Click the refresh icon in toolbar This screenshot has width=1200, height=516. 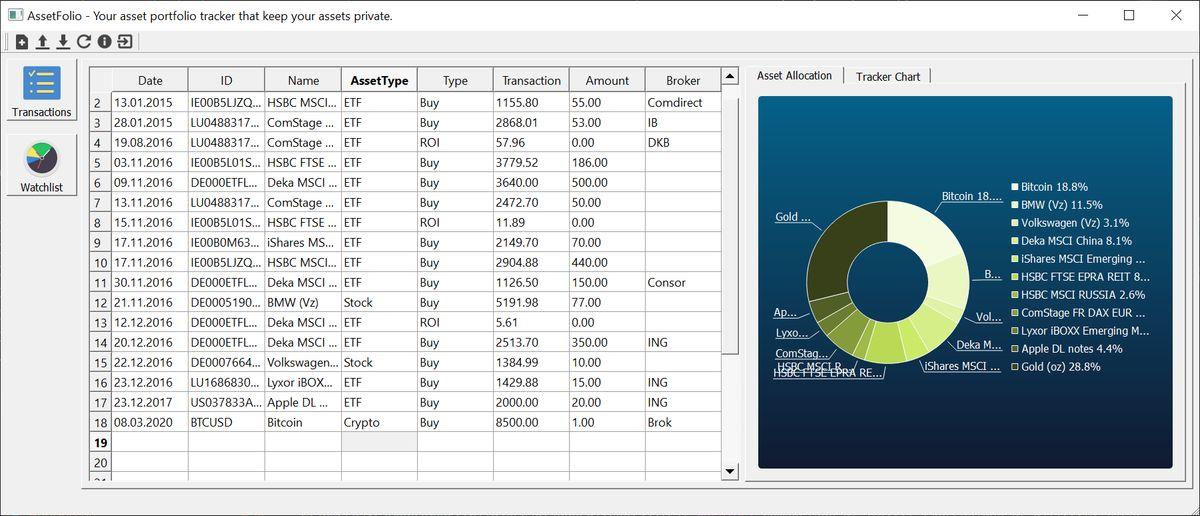click(x=84, y=42)
